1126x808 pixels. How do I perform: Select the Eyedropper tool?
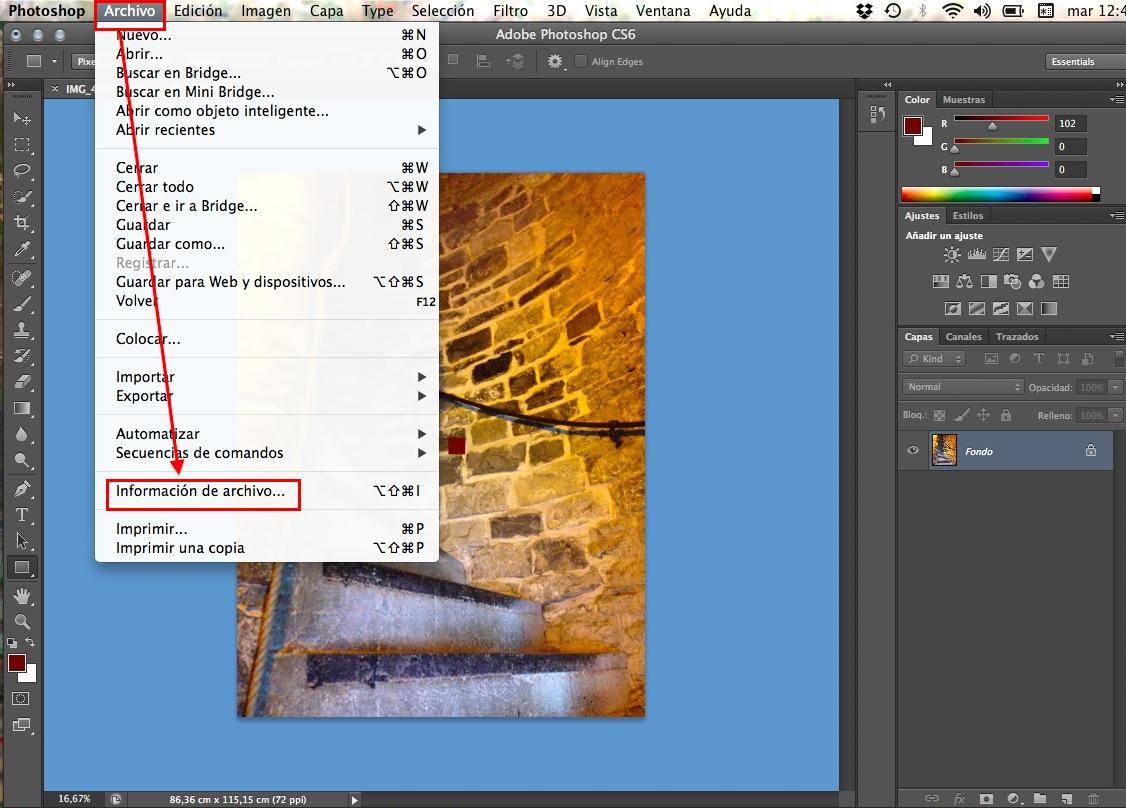[22, 249]
